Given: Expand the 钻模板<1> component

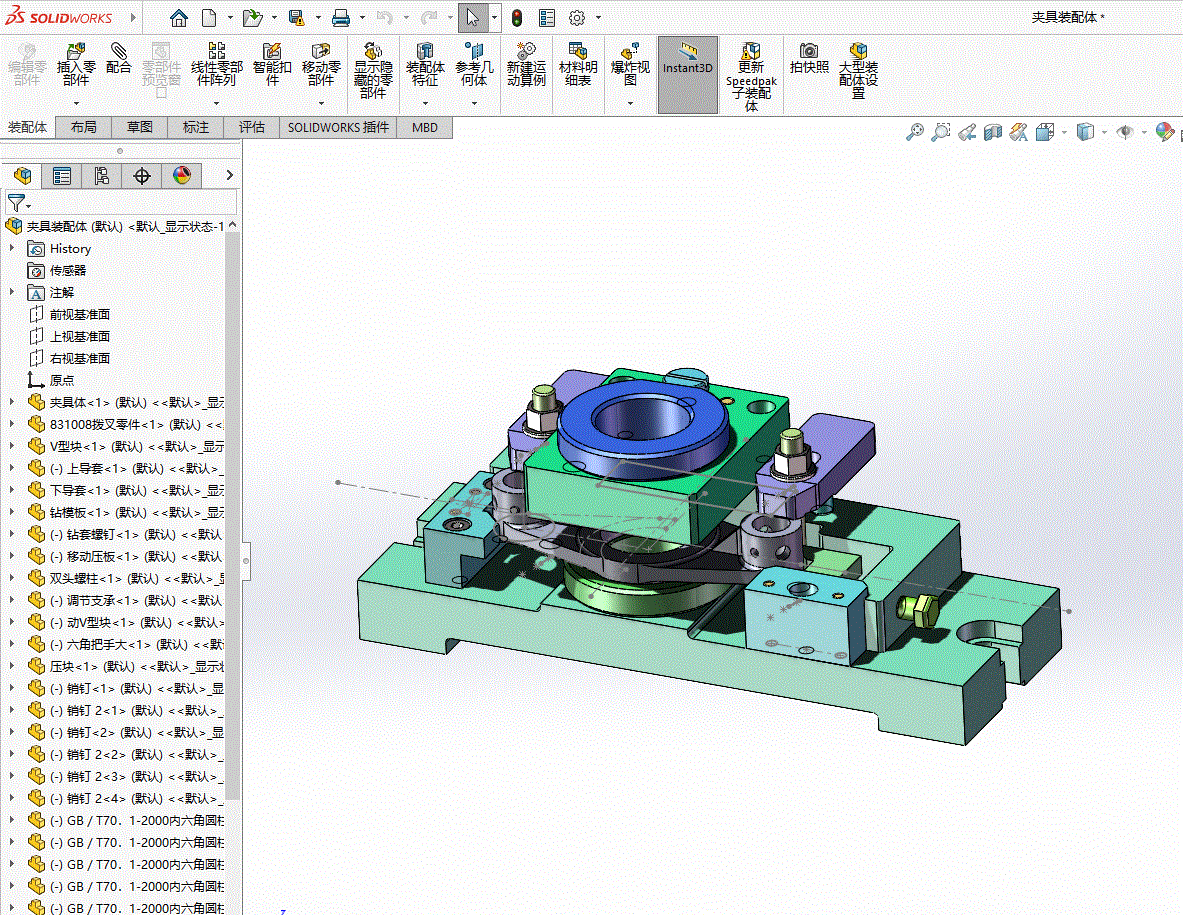Looking at the screenshot, I should 11,511.
